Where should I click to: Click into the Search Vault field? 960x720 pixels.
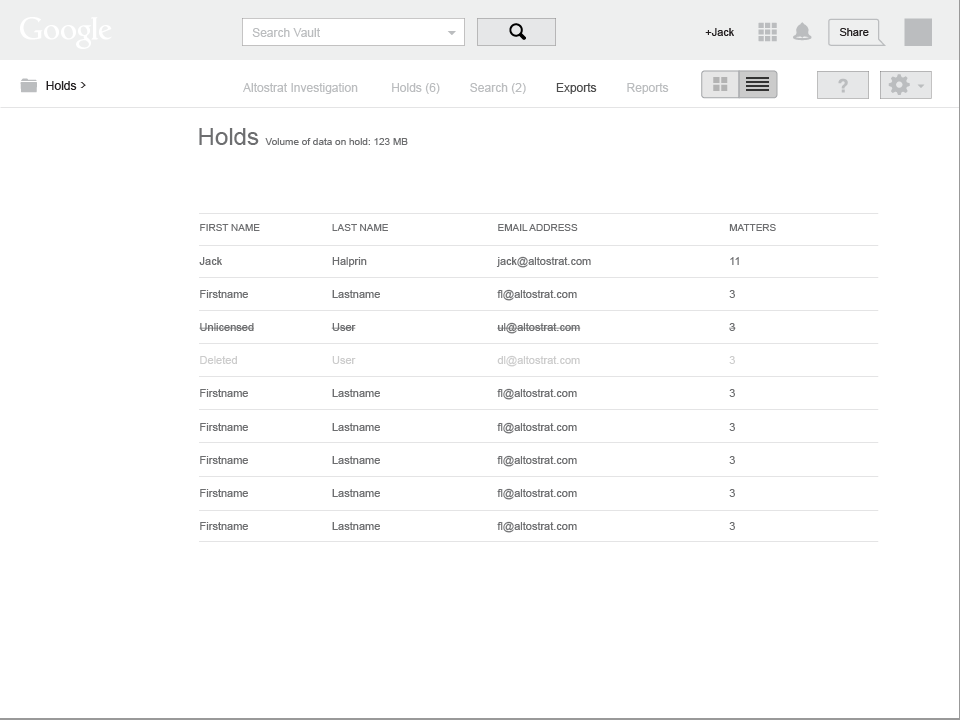tap(353, 32)
